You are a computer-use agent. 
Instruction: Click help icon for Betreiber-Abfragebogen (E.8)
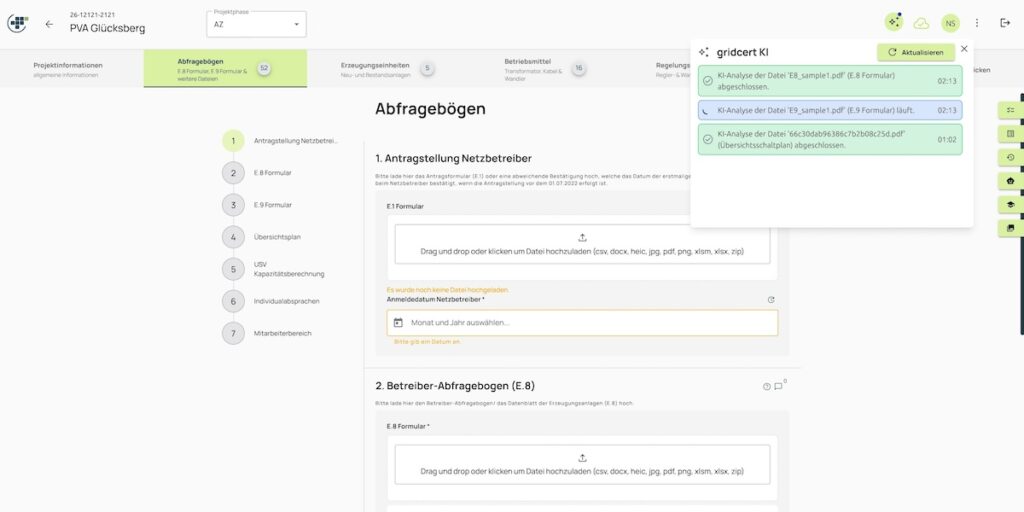tap(767, 387)
